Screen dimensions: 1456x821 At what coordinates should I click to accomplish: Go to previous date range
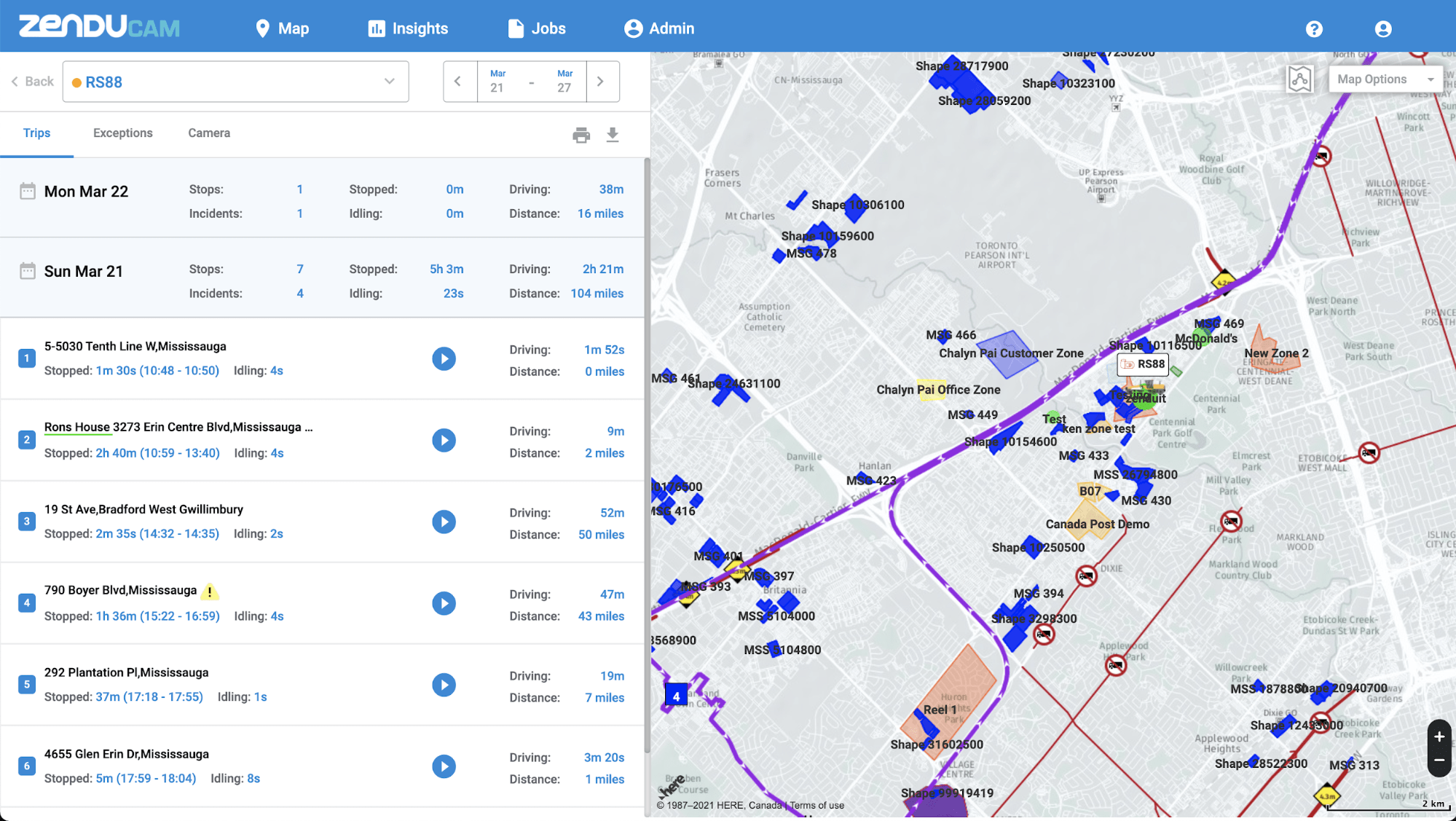coord(458,82)
